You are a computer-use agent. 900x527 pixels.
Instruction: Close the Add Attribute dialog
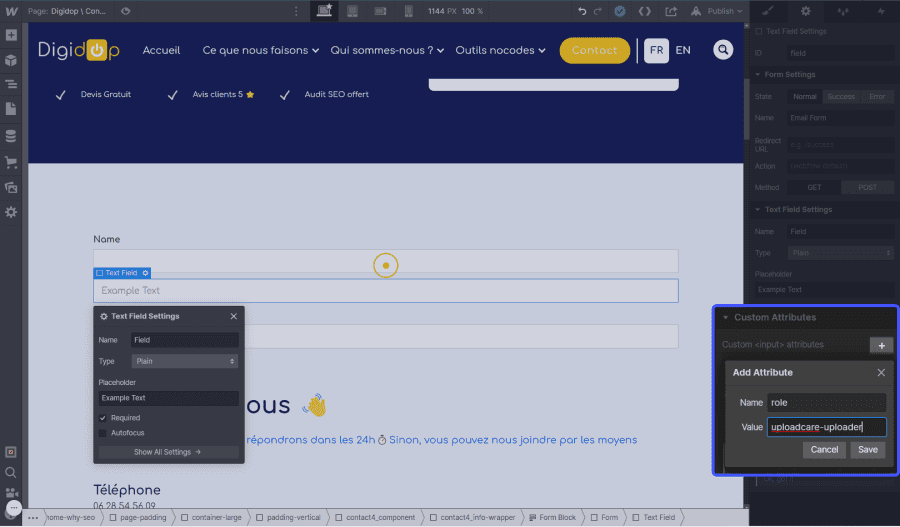click(881, 373)
